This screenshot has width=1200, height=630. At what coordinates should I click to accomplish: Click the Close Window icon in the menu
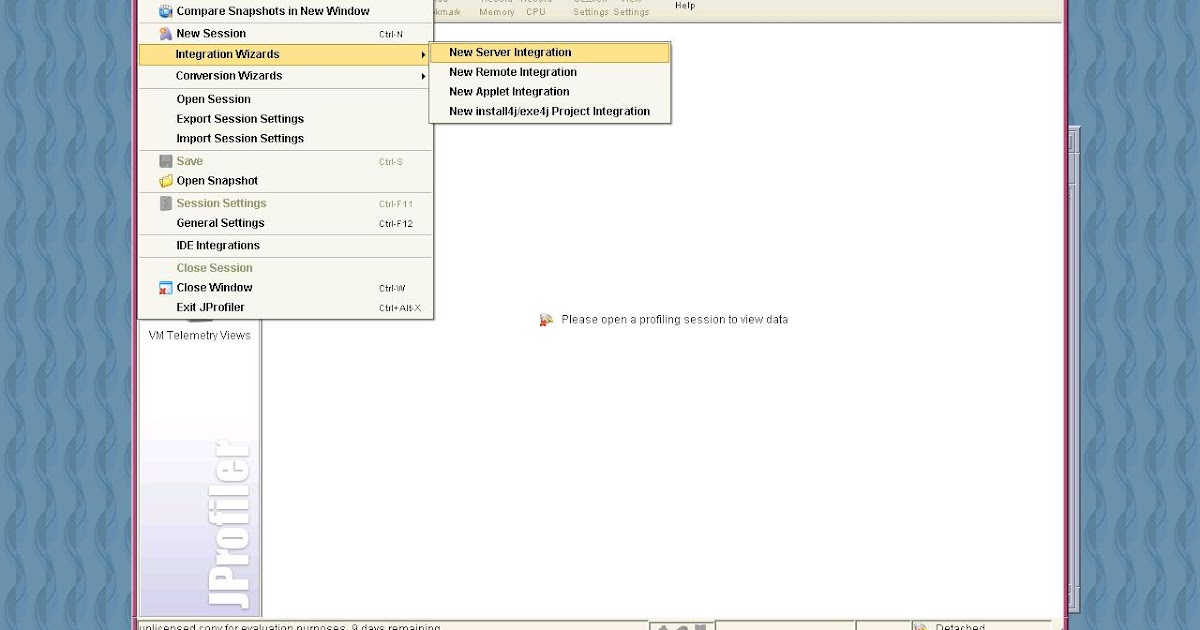point(165,287)
